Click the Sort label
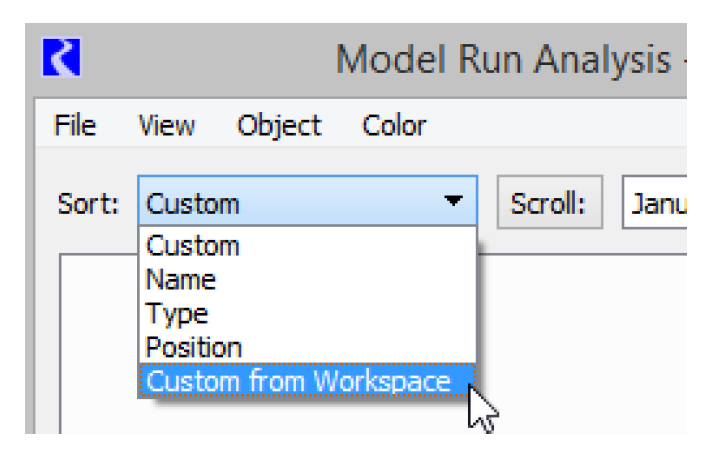This screenshot has height=457, width=714. (89, 204)
